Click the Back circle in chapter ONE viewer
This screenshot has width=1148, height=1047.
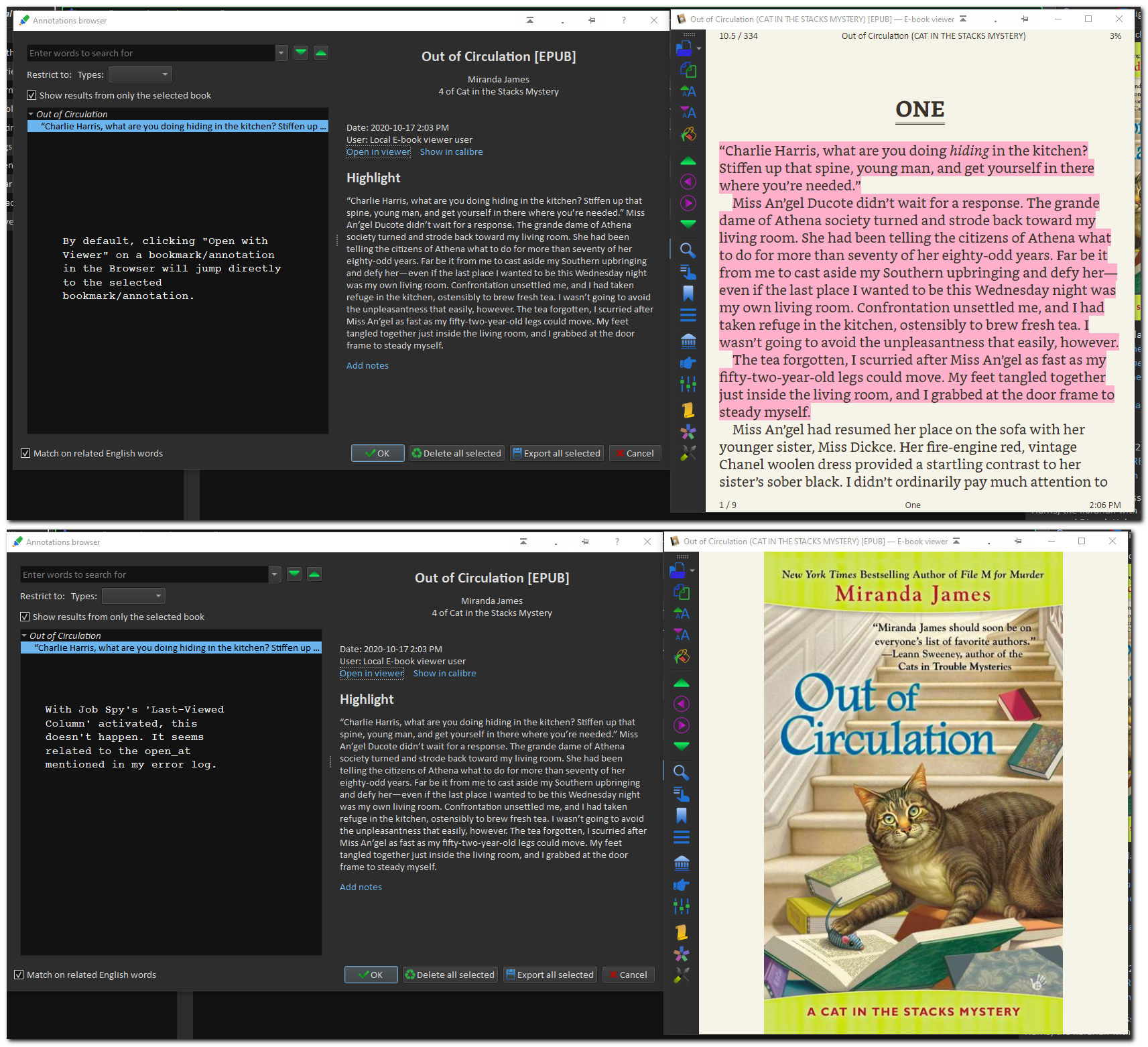pos(688,182)
